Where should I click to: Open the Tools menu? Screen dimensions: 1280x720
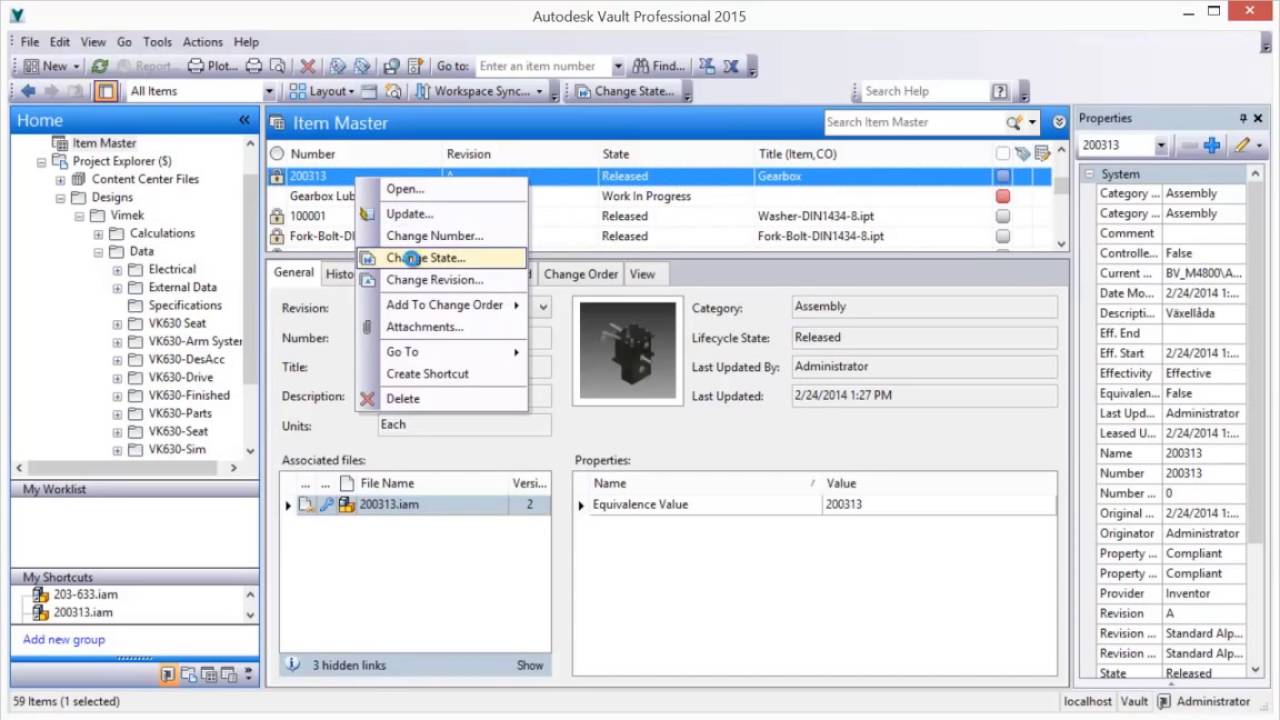pyautogui.click(x=157, y=42)
